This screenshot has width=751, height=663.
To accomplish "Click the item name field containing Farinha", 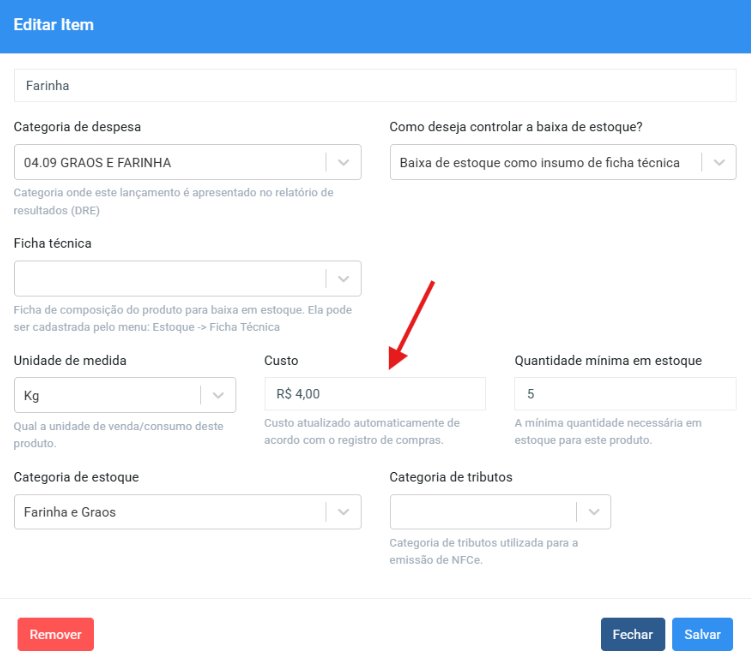I will click(375, 86).
